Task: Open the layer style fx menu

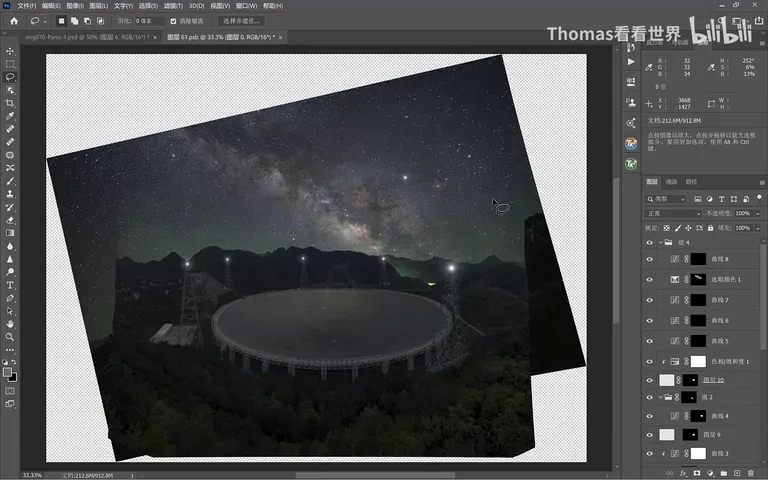Action: click(x=683, y=473)
